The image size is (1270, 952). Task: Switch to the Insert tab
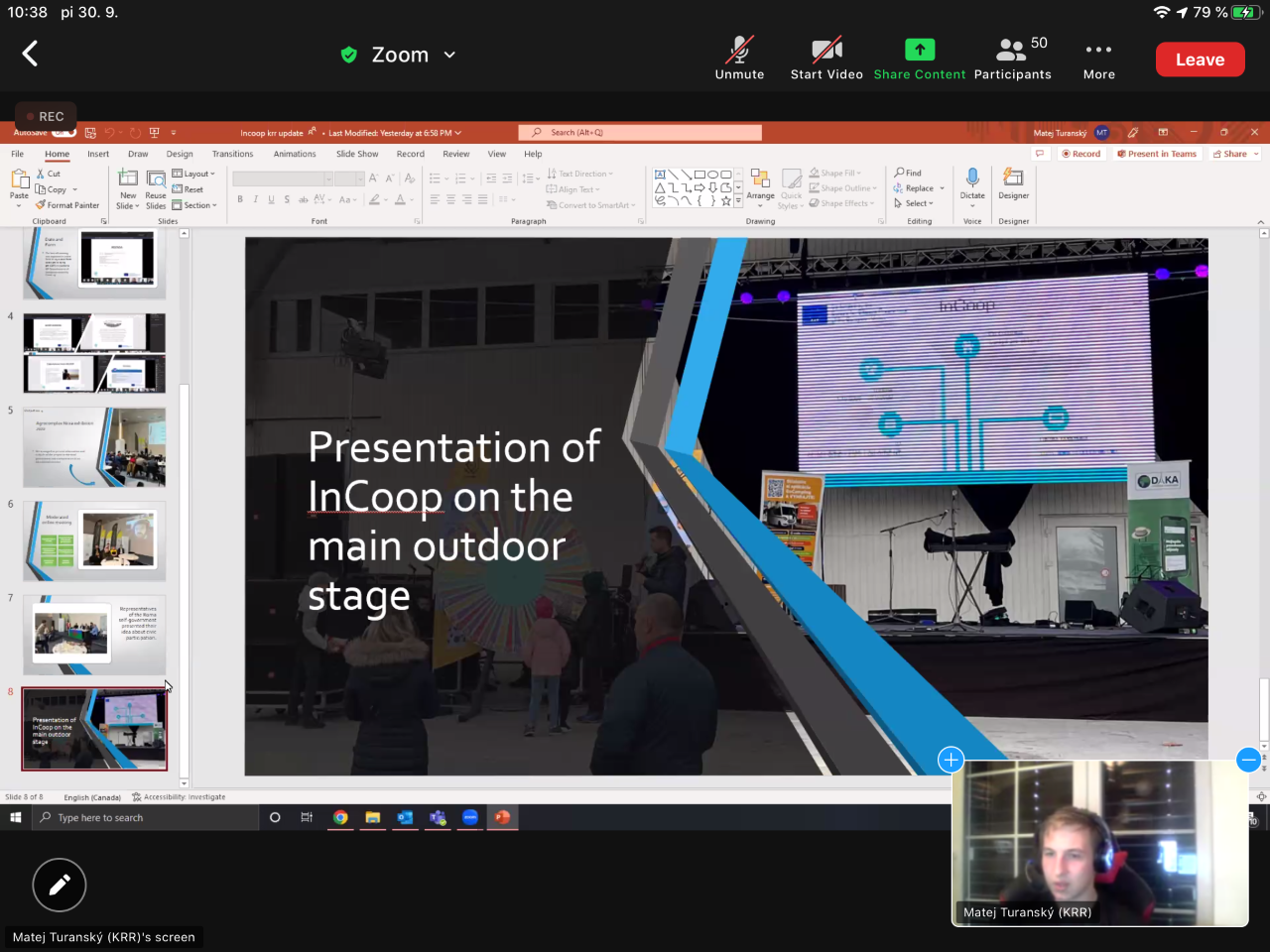click(x=98, y=154)
